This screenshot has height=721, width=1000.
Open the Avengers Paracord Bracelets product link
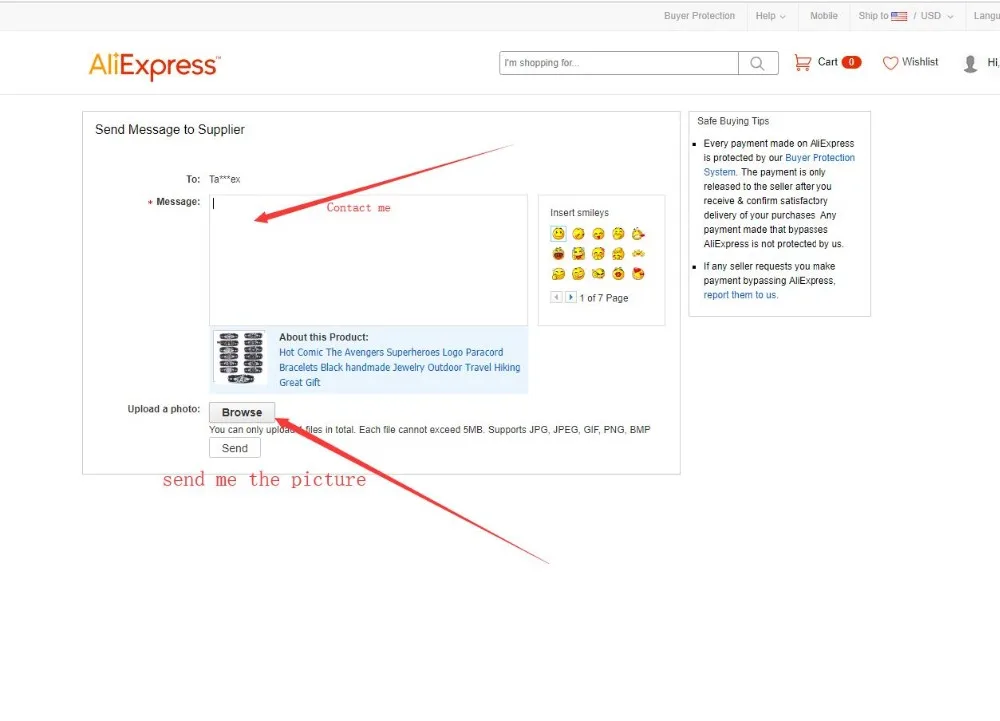pos(399,367)
